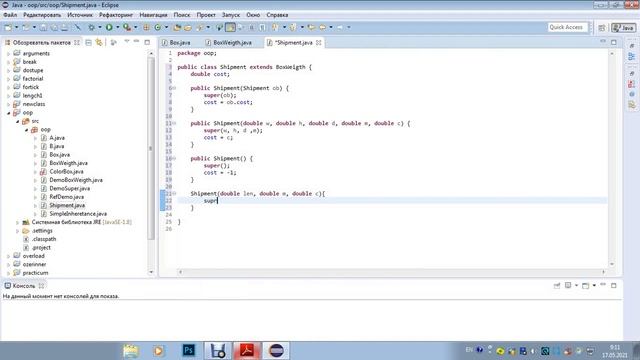The width and height of the screenshot is (640, 360).
Task: Click the Pin Console icon
Action: pyautogui.click(x=557, y=286)
